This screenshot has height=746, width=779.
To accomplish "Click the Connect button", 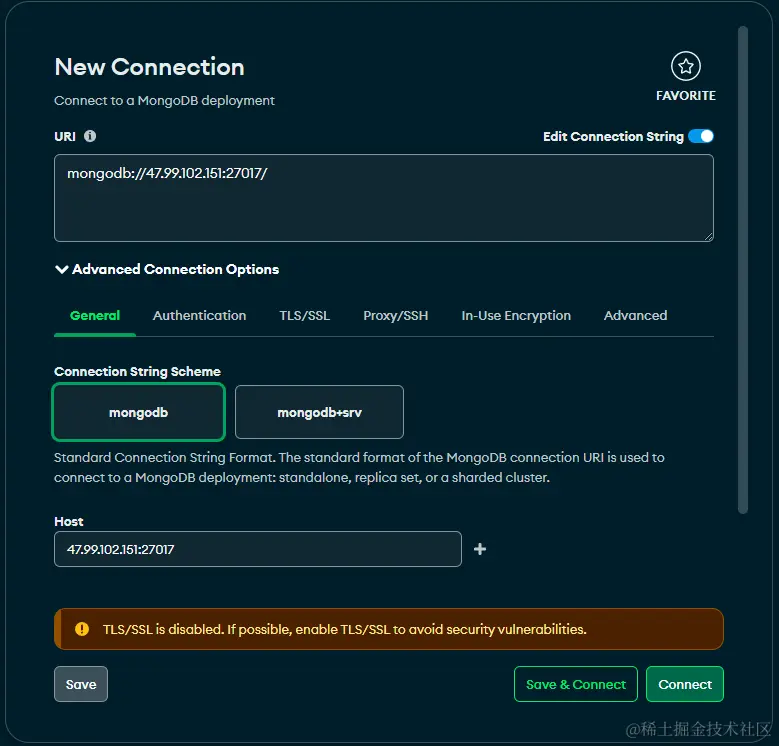I will (685, 684).
